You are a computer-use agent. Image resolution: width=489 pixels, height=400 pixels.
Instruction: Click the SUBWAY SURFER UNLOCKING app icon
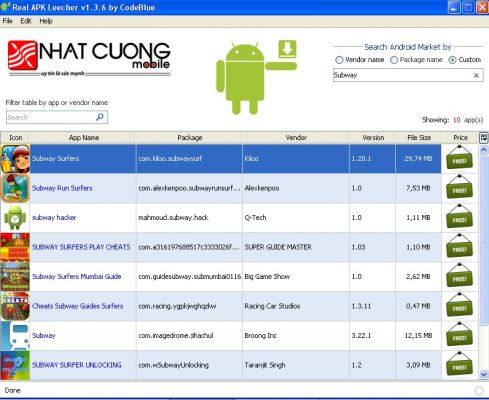click(x=15, y=365)
